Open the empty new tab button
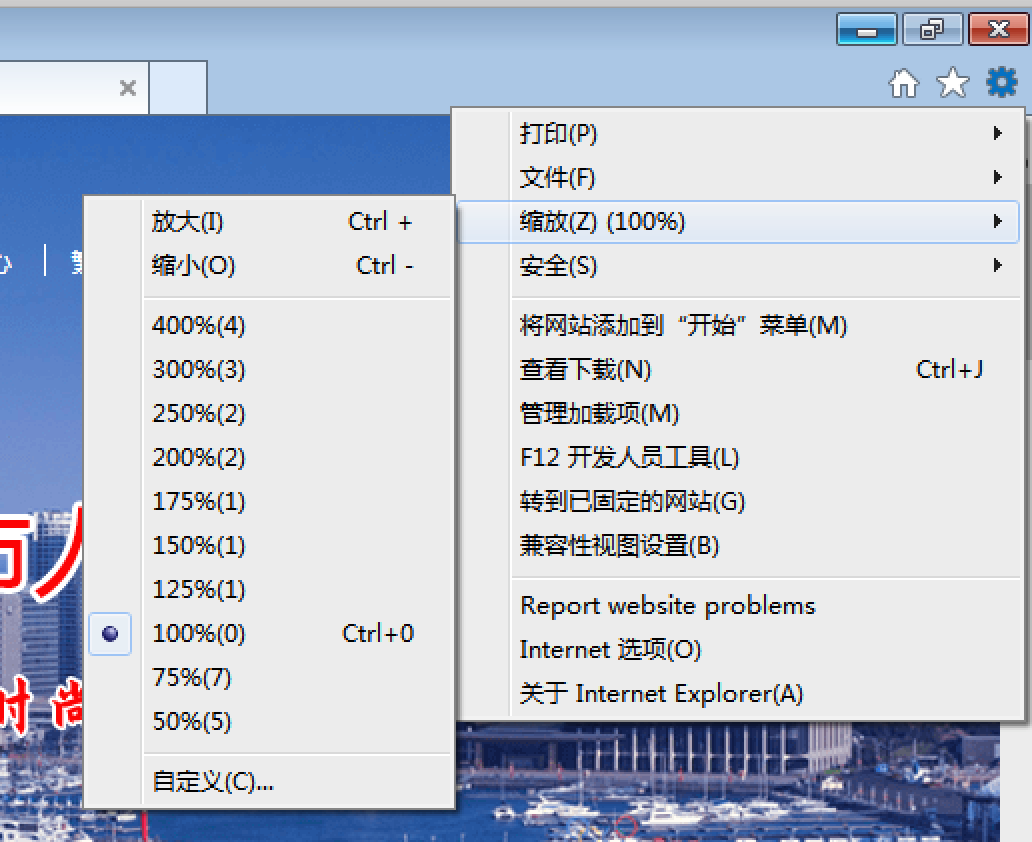 point(178,88)
